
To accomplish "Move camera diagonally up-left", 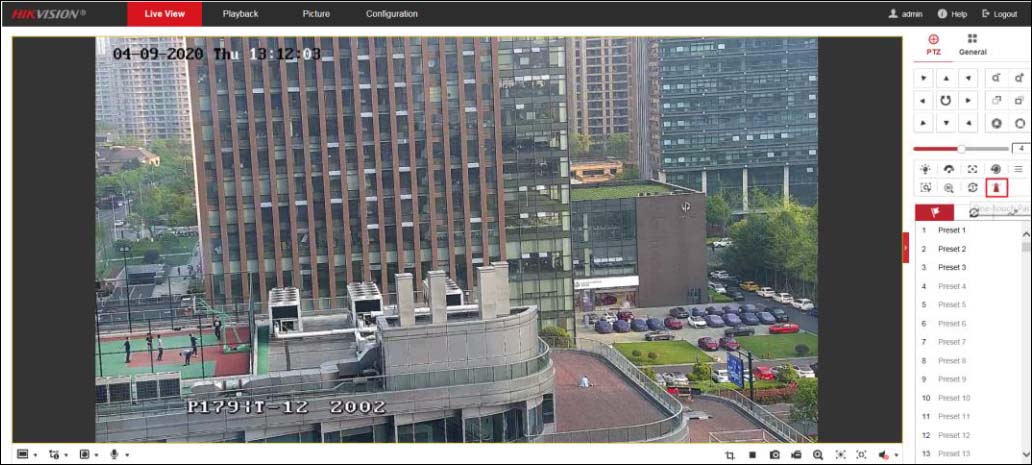I will pyautogui.click(x=923, y=78).
